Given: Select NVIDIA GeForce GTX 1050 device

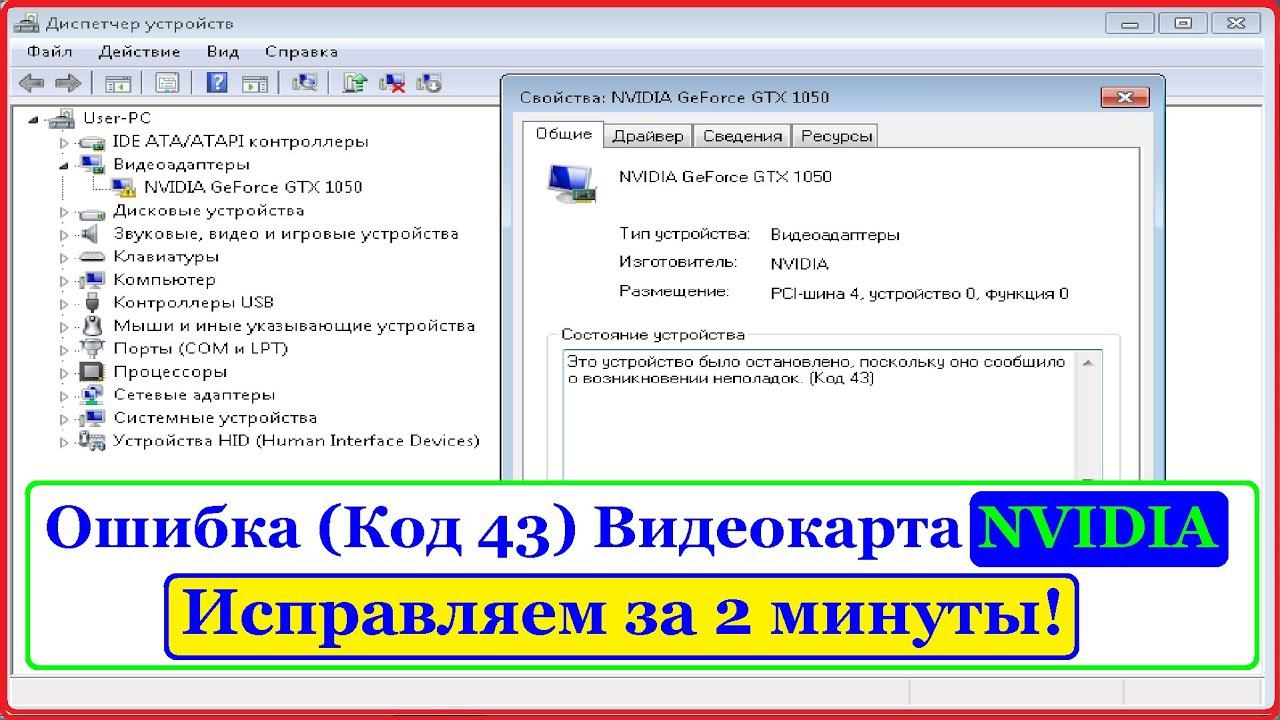Looking at the screenshot, I should 253,187.
